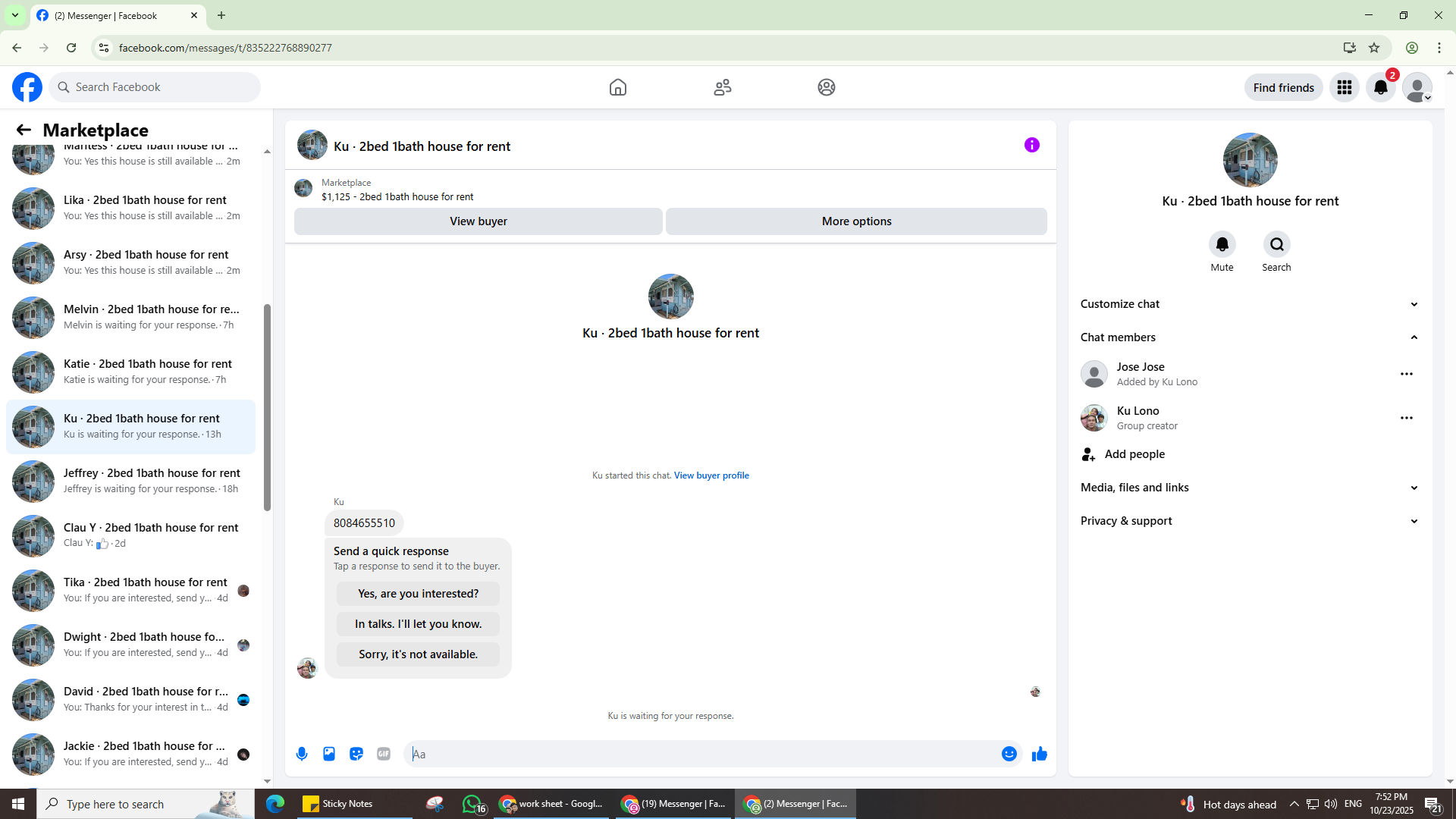The height and width of the screenshot is (819, 1456).
Task: Open the emoji picker in message box
Action: pos(1009,754)
